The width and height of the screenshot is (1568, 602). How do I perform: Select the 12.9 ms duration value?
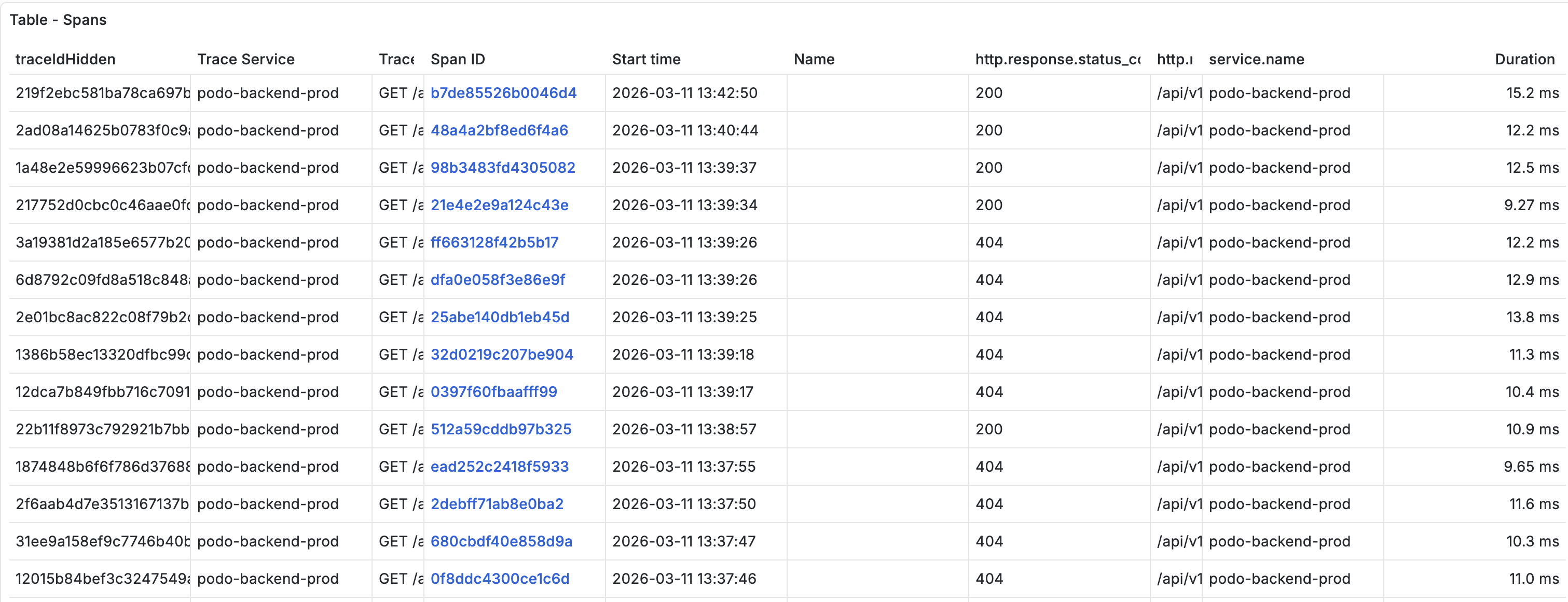tap(1533, 280)
